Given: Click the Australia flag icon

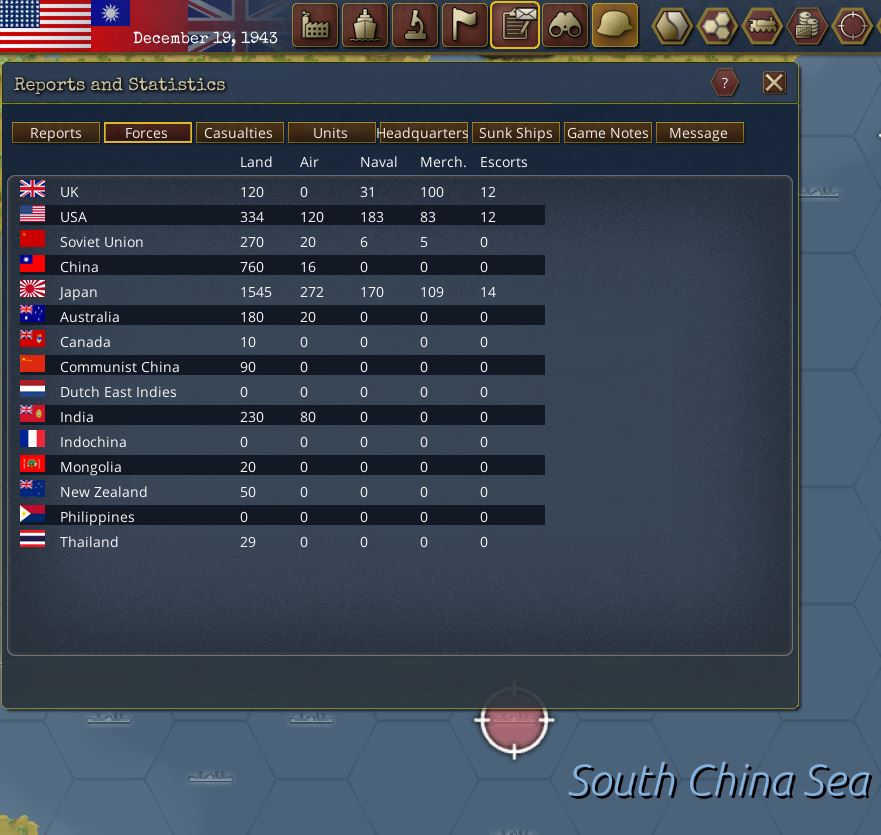Looking at the screenshot, I should pos(33,314).
